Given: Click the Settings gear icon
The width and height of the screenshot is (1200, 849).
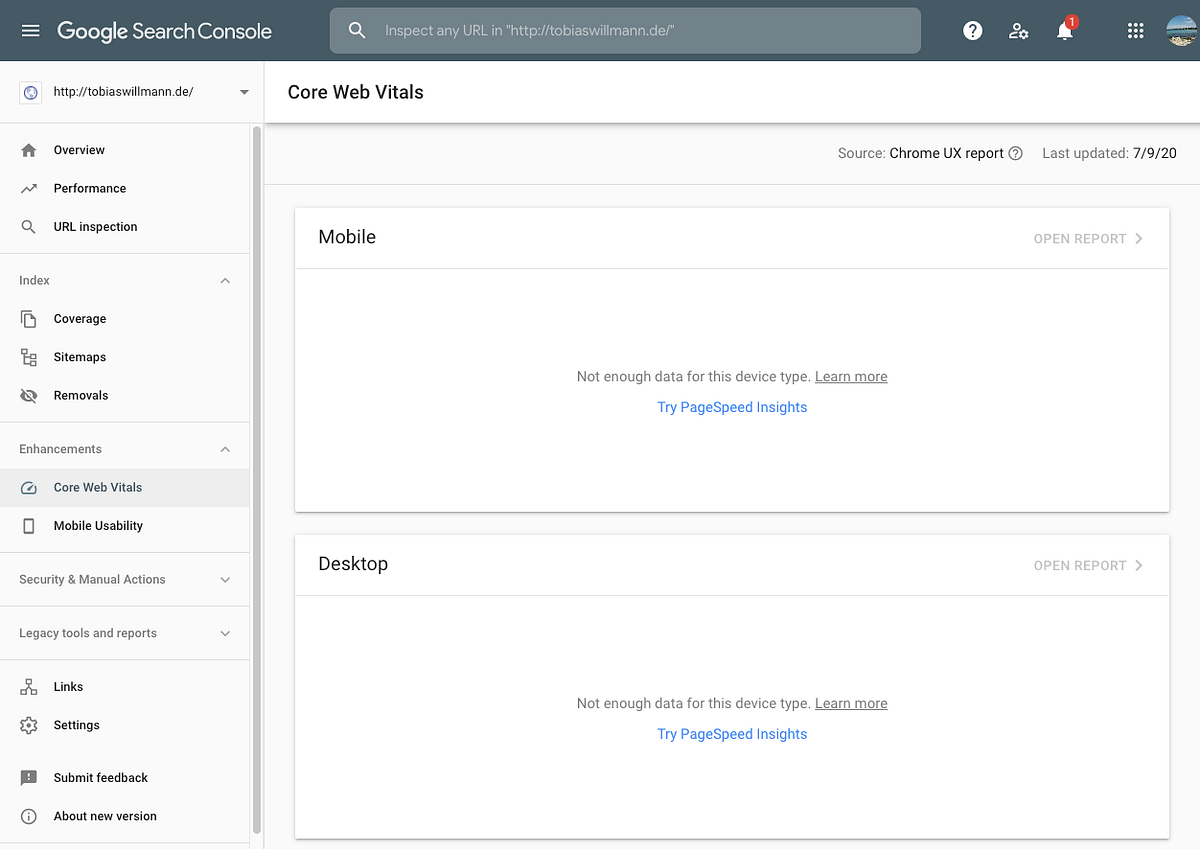Looking at the screenshot, I should click(x=29, y=725).
